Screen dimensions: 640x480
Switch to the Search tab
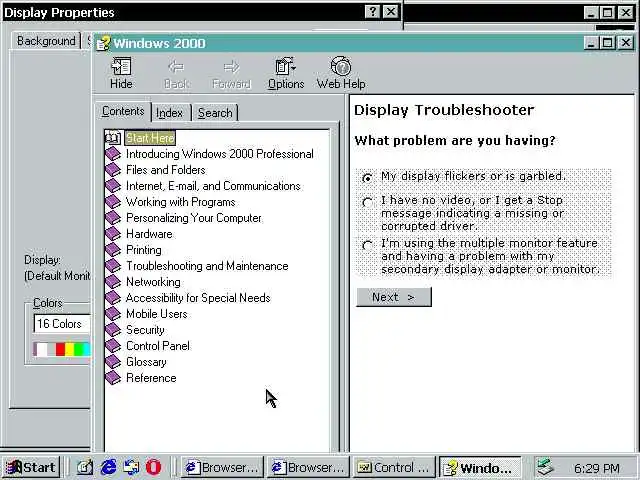tap(215, 113)
